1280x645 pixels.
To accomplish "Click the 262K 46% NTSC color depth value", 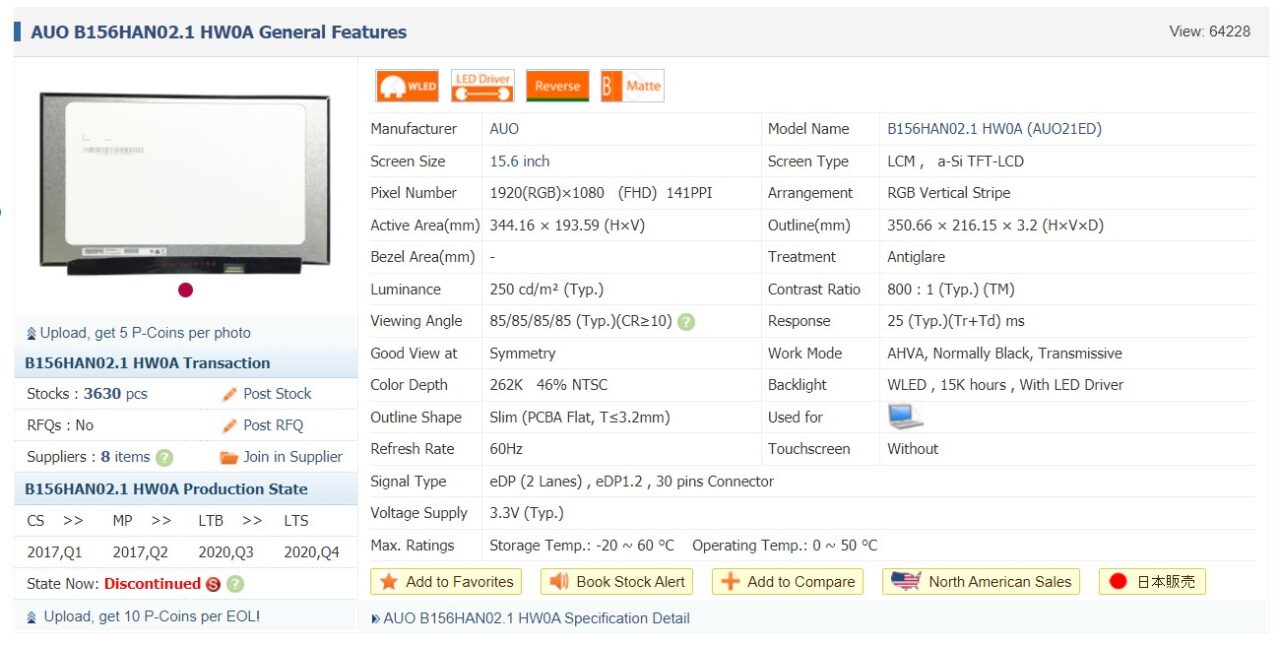I will point(548,385).
